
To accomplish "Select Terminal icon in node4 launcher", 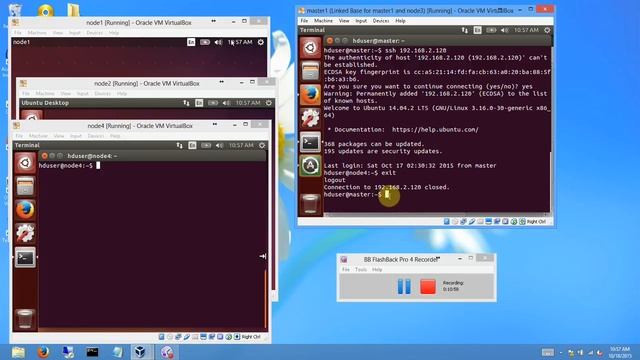I will (25, 258).
